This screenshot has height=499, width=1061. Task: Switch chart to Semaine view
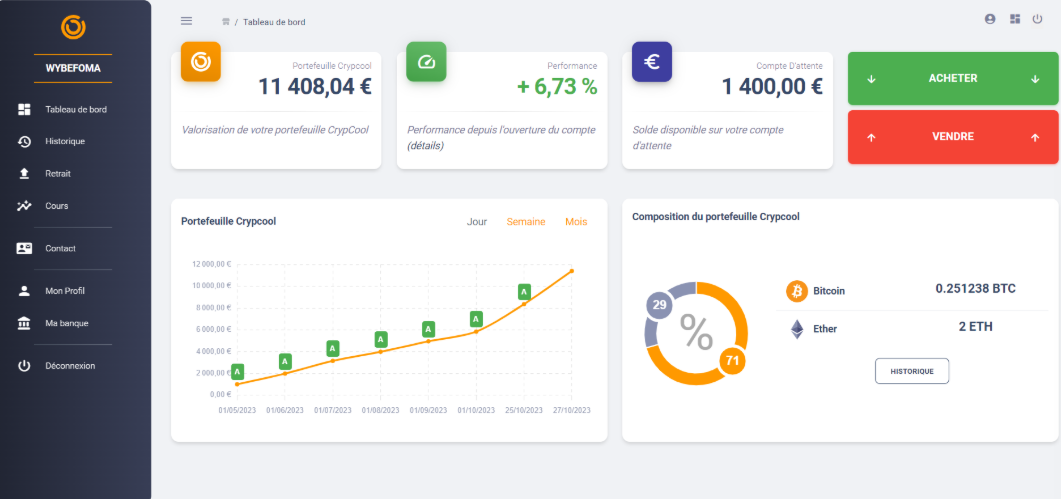pyautogui.click(x=526, y=222)
